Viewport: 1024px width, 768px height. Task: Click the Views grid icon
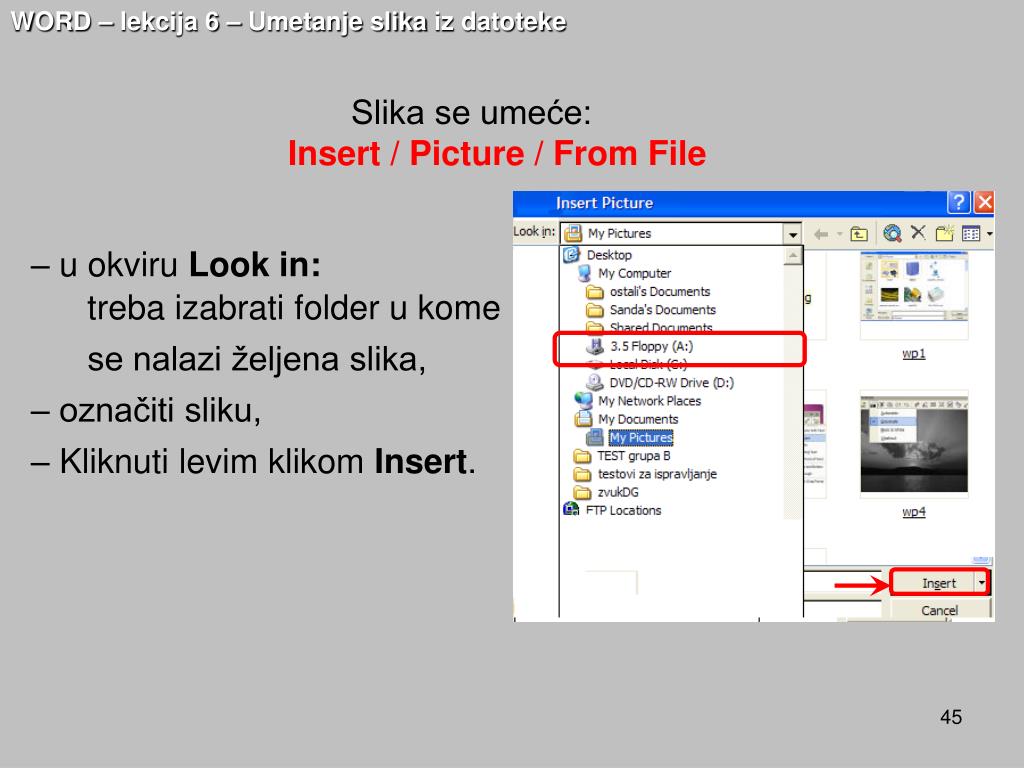click(971, 233)
